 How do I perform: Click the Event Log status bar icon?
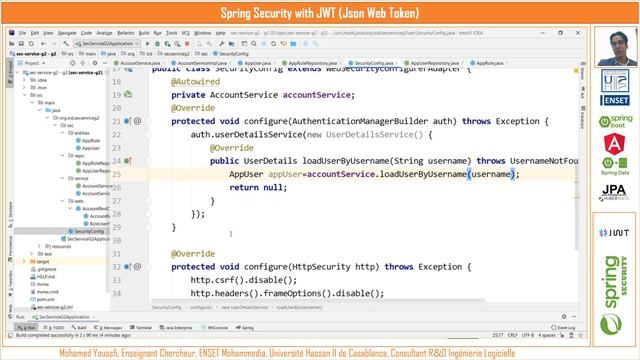pos(563,327)
